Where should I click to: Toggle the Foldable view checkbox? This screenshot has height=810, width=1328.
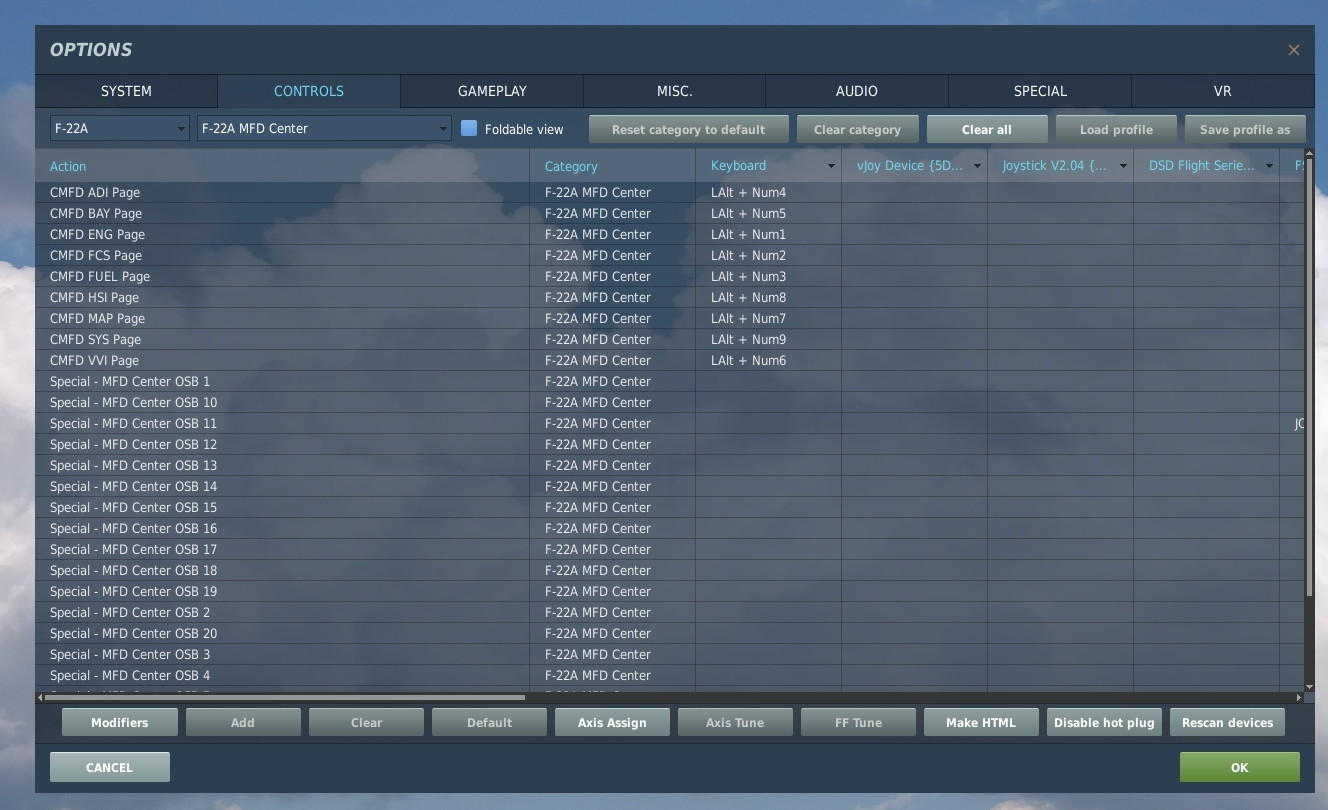point(469,128)
